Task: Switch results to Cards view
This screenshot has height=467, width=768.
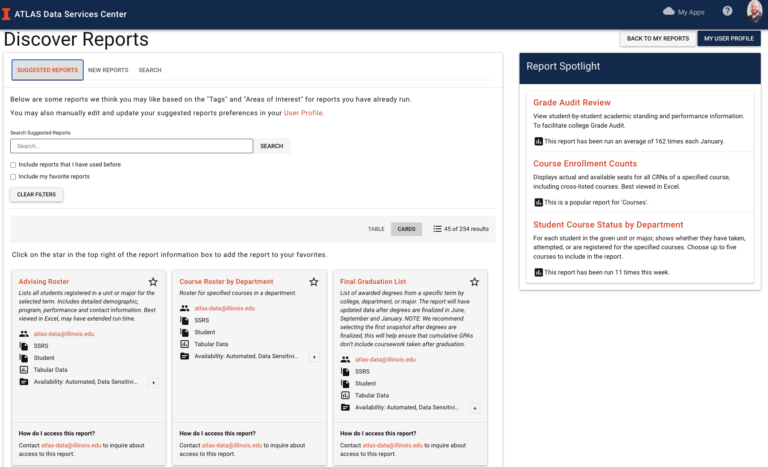Action: click(x=406, y=229)
